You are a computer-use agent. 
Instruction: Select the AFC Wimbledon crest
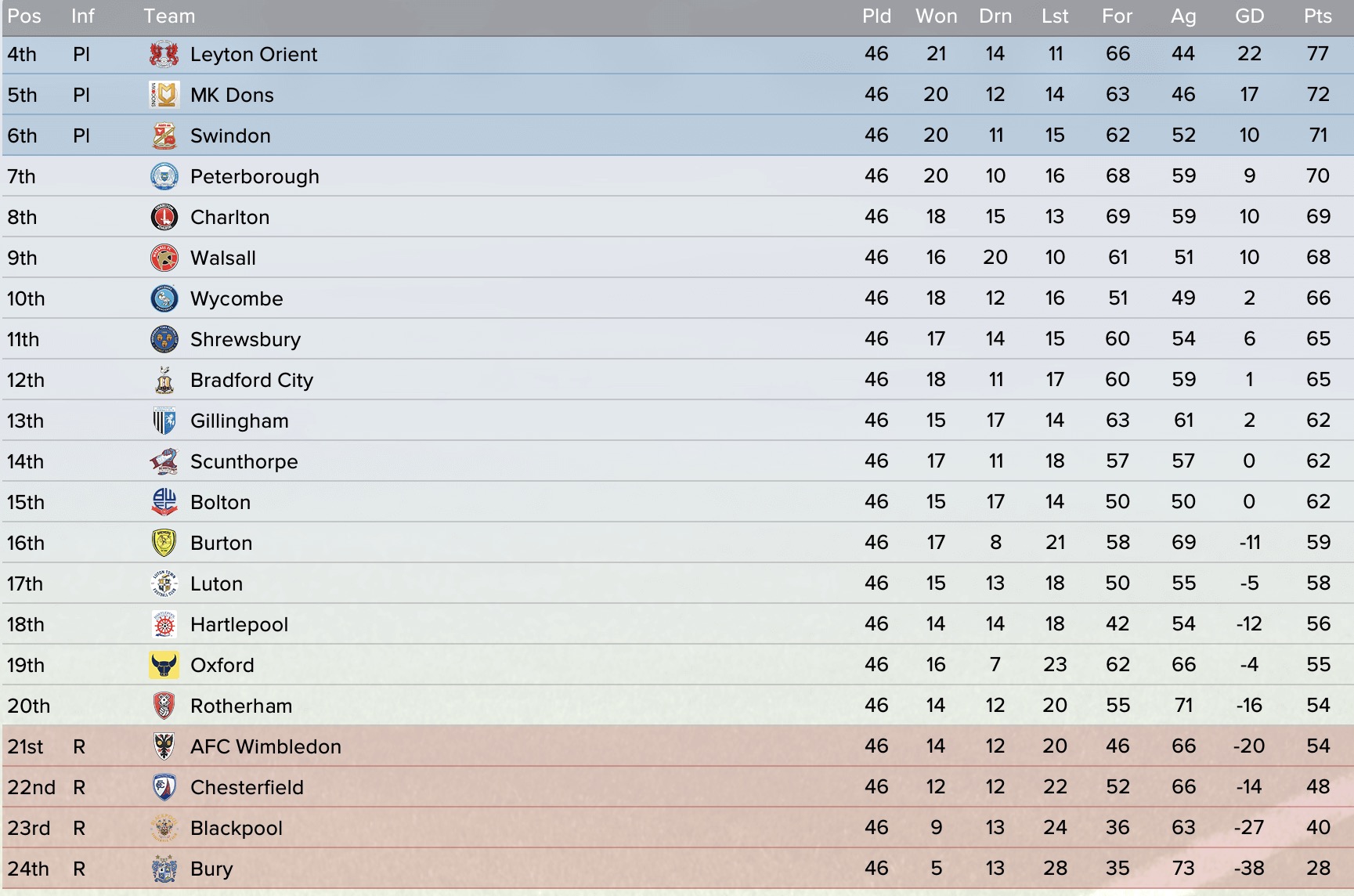coord(164,746)
